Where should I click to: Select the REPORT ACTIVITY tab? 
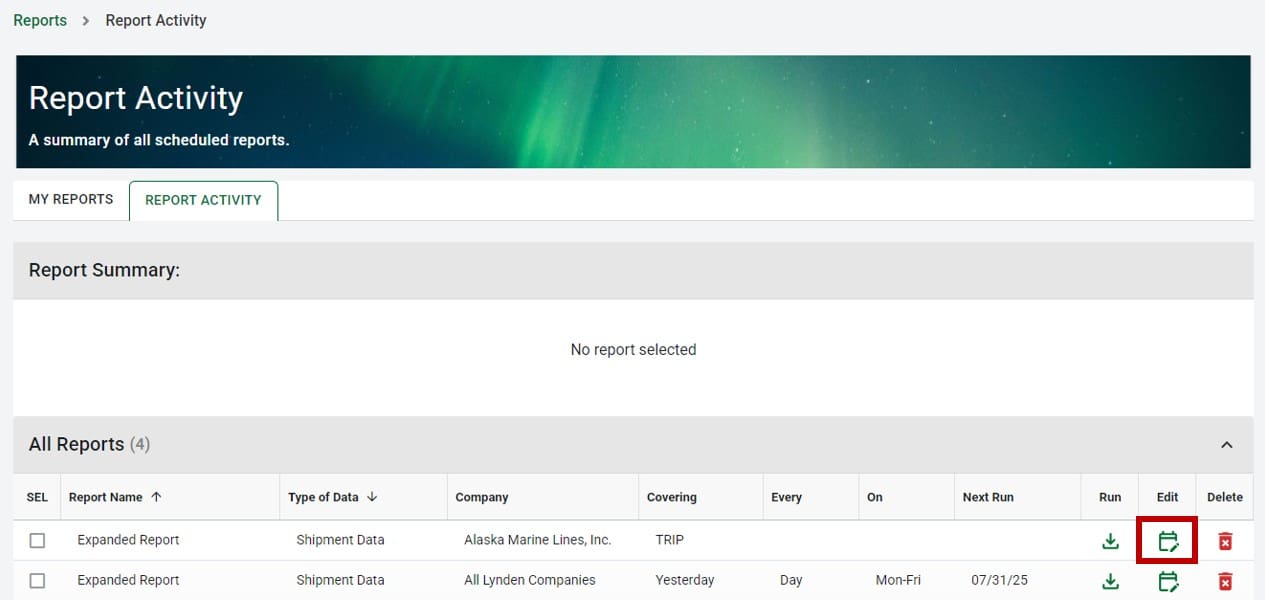click(203, 199)
